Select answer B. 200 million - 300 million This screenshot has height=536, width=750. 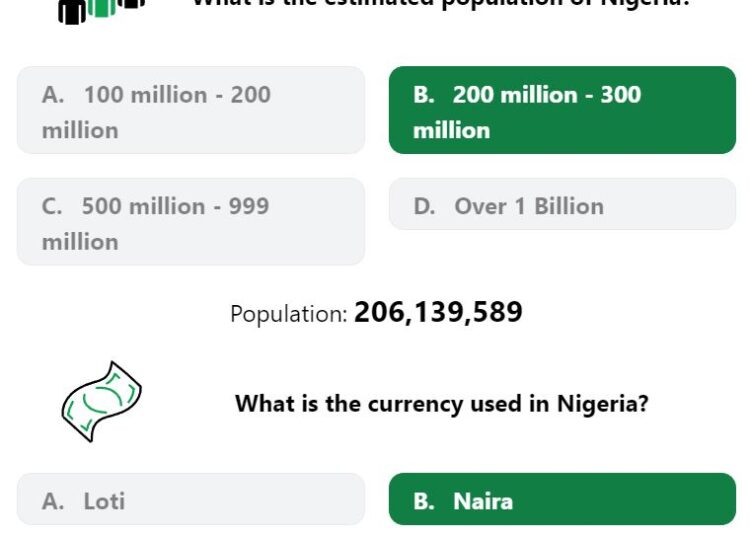click(562, 110)
